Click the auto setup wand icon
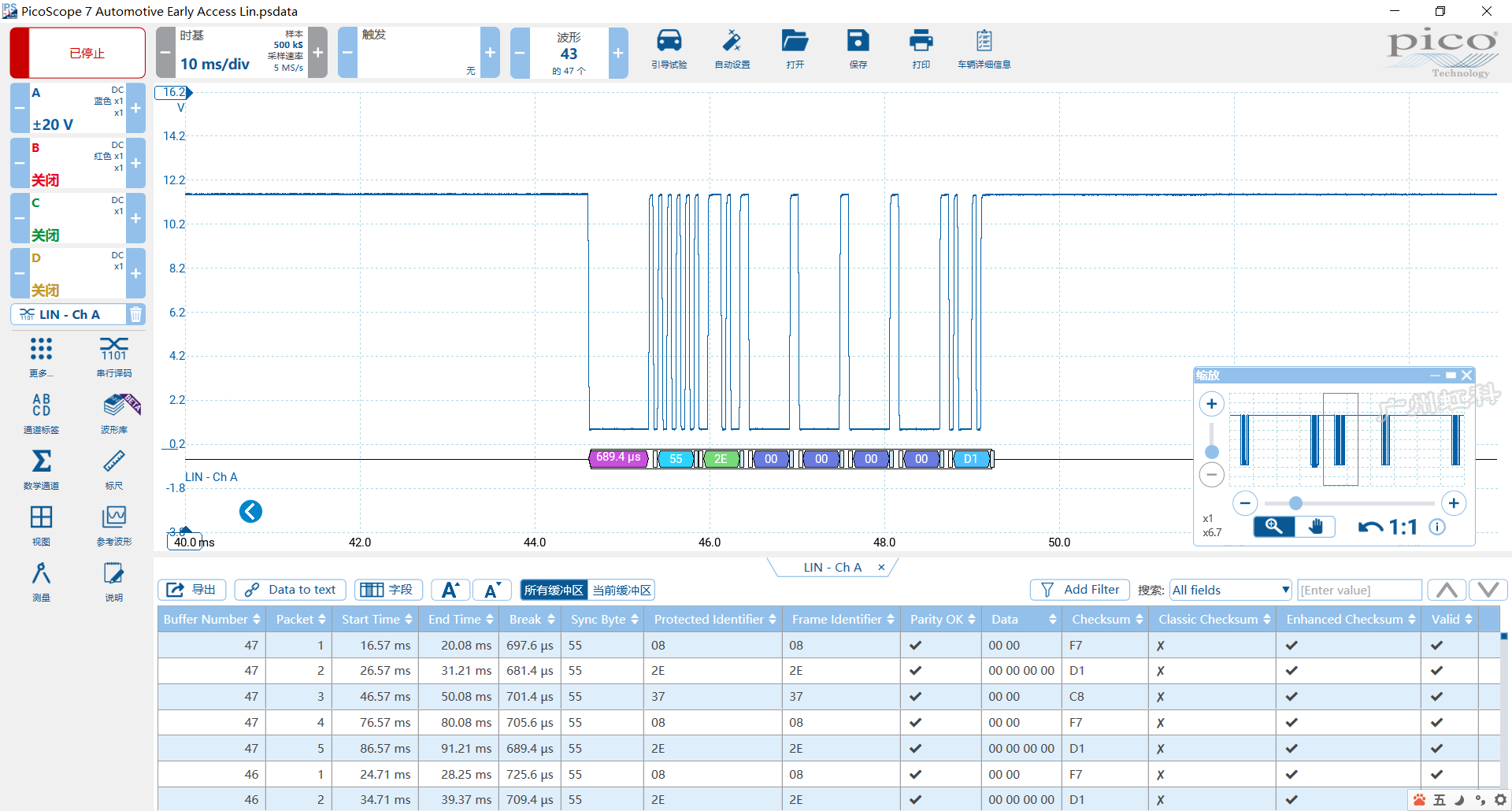Viewport: 1512px width, 811px height. [732, 49]
